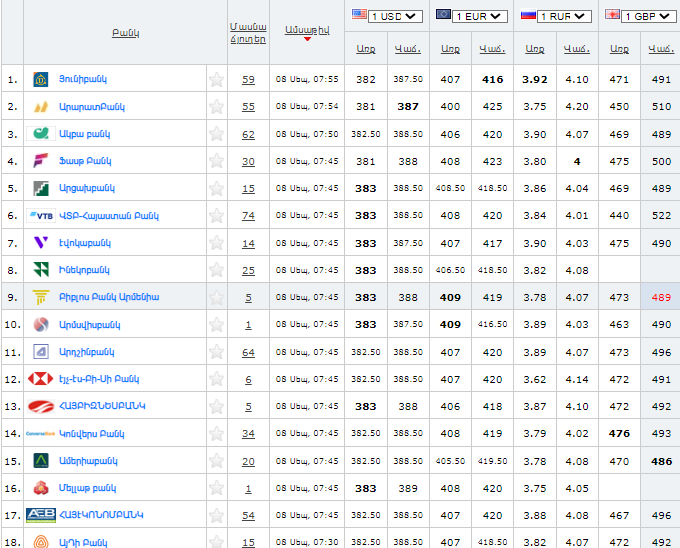Screen dimensions: 680x548
Task: Click the Բիբլոս Բանկ Արմենիա logo icon
Action: tap(41, 297)
